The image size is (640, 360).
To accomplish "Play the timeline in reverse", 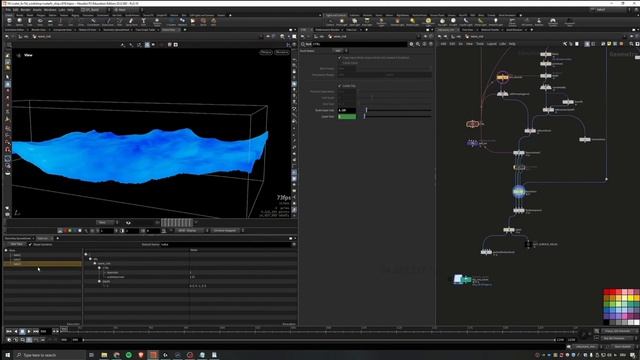I will [x=16, y=331].
